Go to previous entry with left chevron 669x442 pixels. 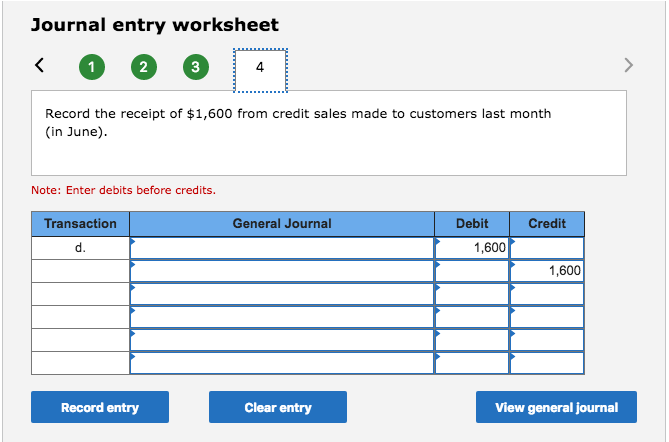[x=39, y=65]
